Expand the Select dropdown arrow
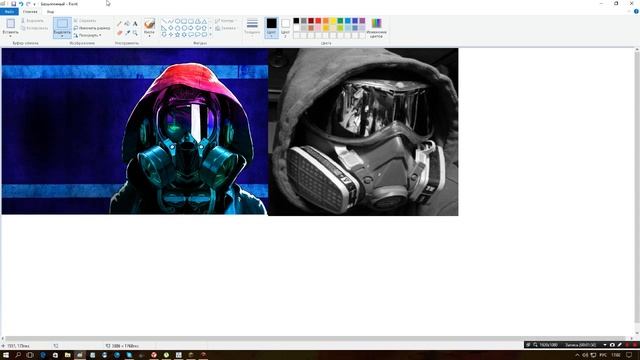This screenshot has width=640, height=360. [62, 36]
